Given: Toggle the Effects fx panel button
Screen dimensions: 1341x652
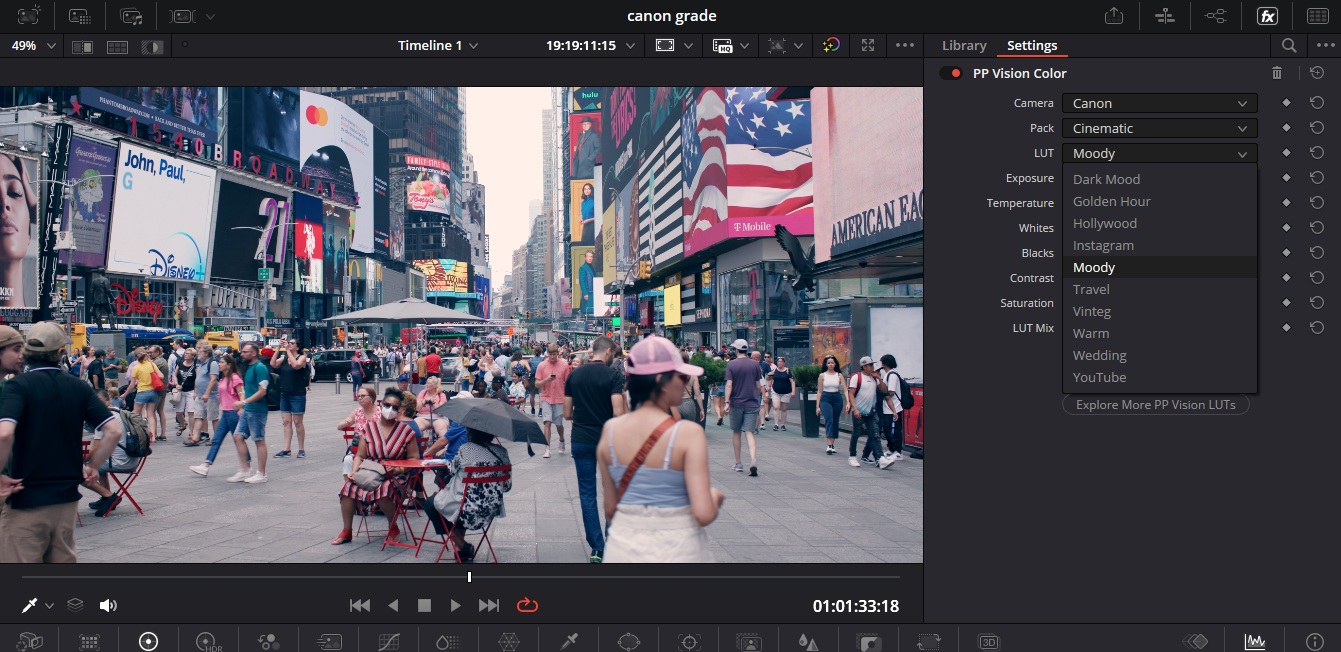Looking at the screenshot, I should point(1267,16).
